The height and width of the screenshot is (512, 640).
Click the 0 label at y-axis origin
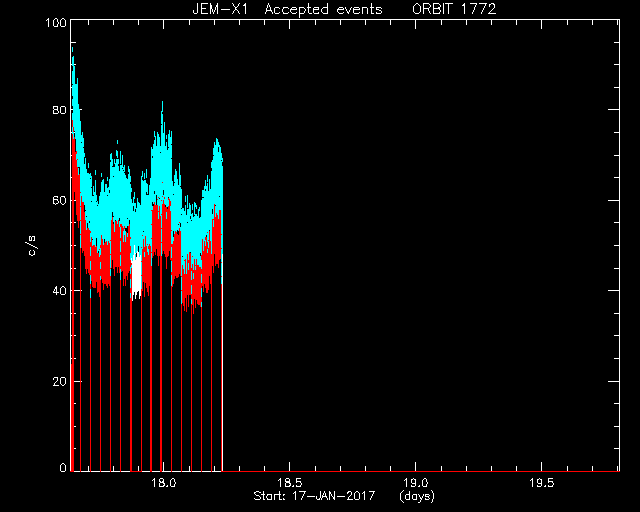coord(63,467)
